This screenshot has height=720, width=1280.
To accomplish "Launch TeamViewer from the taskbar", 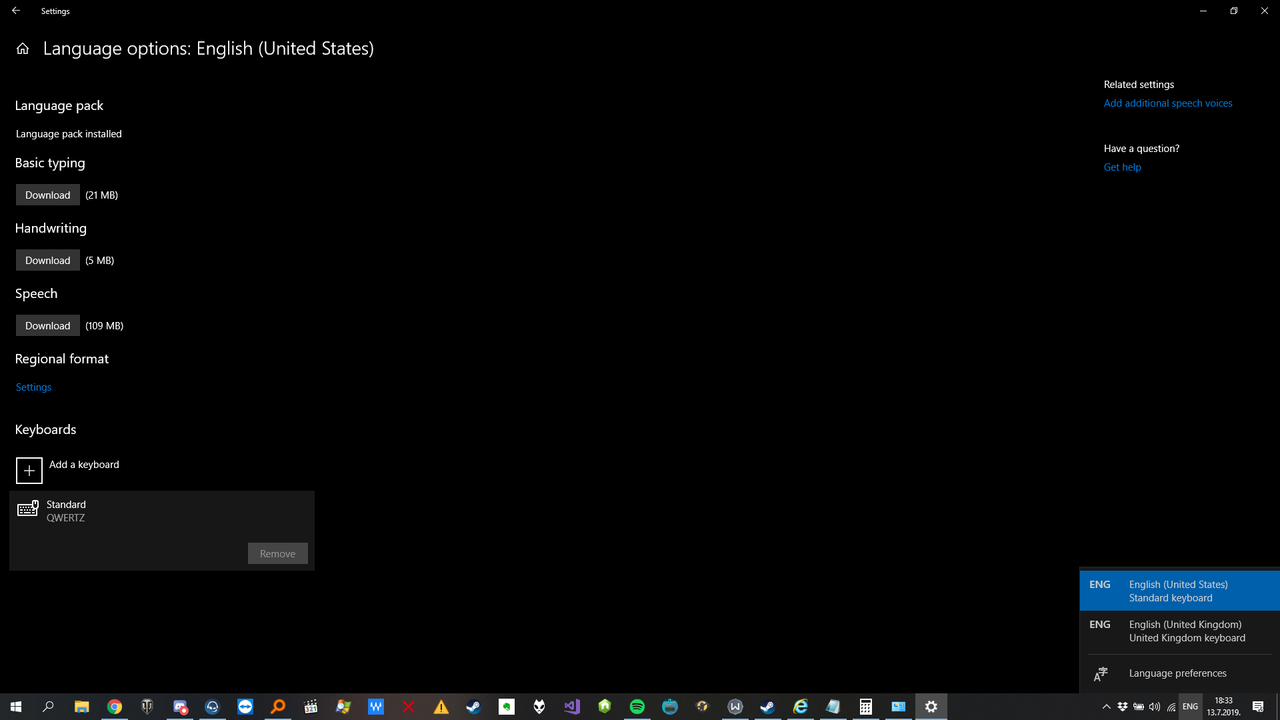I will [x=245, y=706].
